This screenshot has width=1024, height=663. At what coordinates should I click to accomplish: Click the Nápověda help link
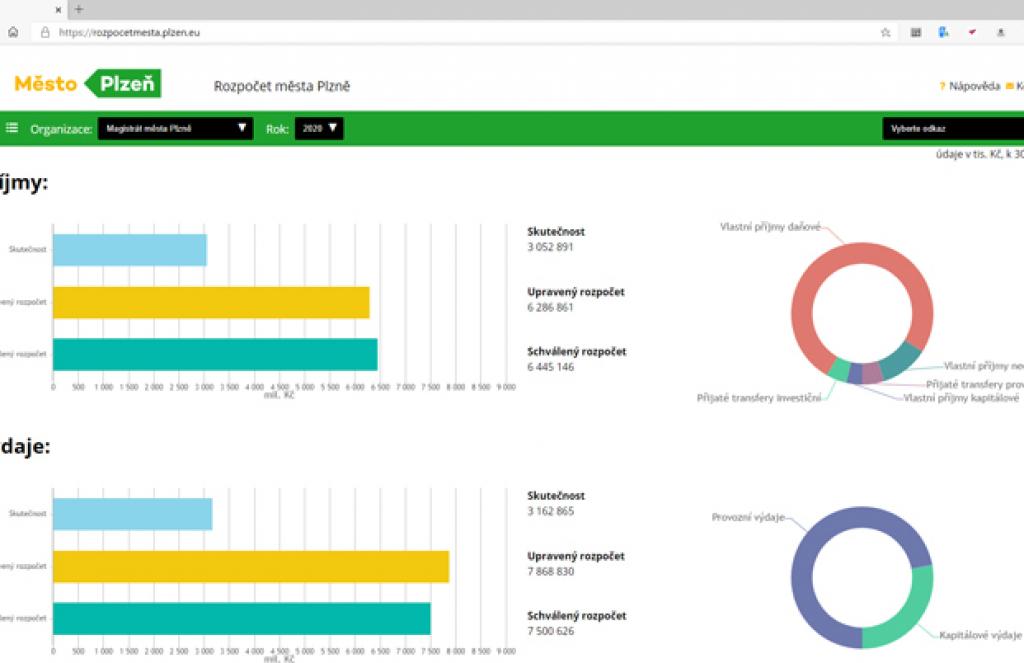974,86
